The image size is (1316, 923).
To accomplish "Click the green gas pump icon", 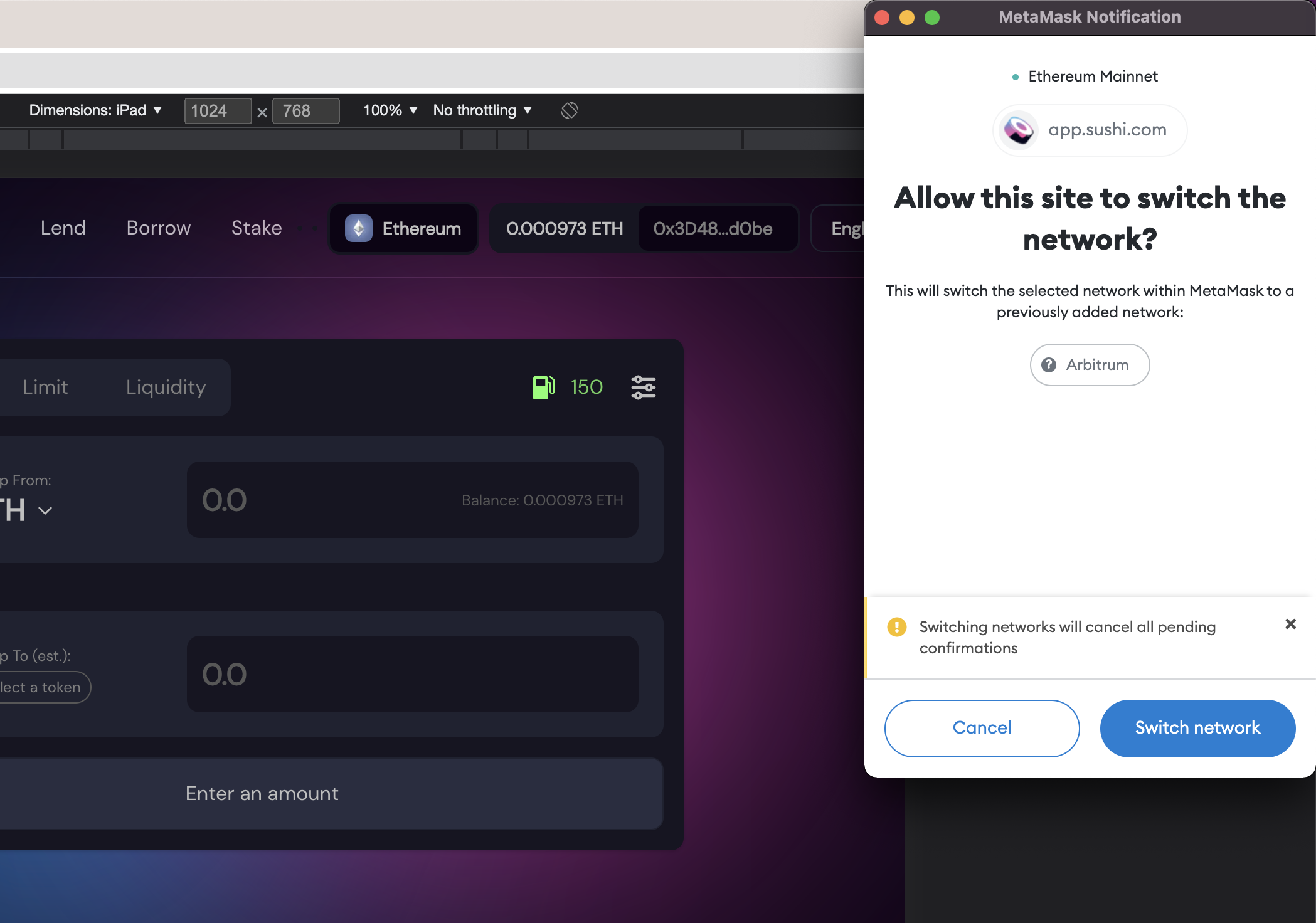I will tap(543, 387).
